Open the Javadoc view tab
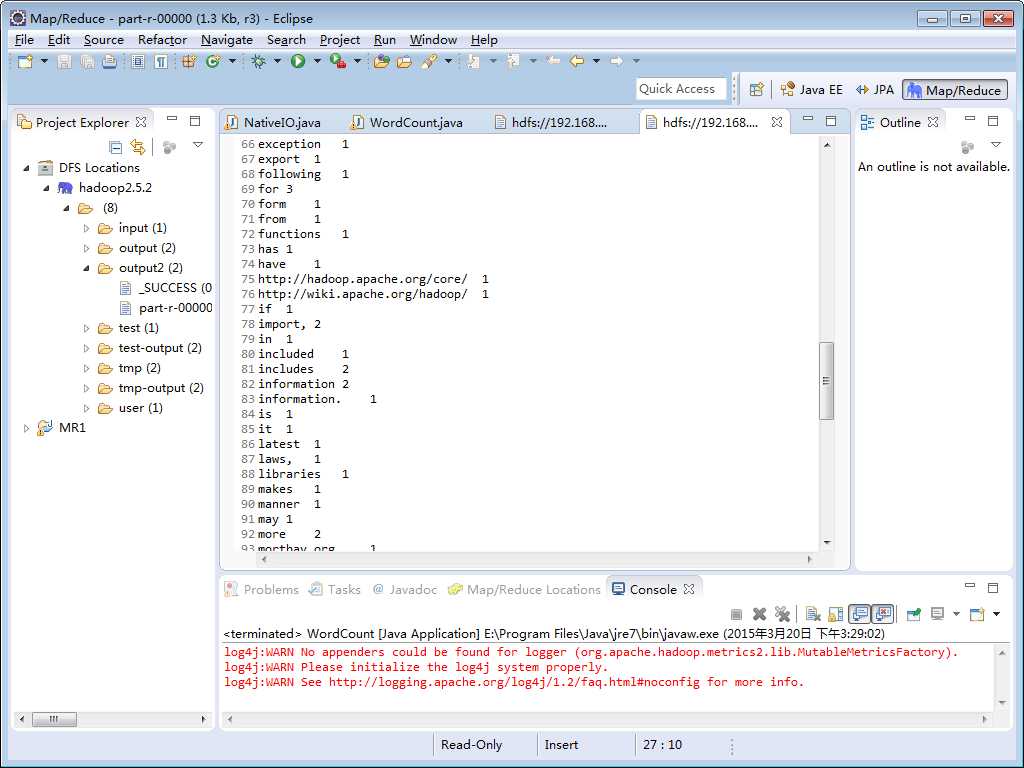This screenshot has width=1024, height=768. click(x=405, y=590)
